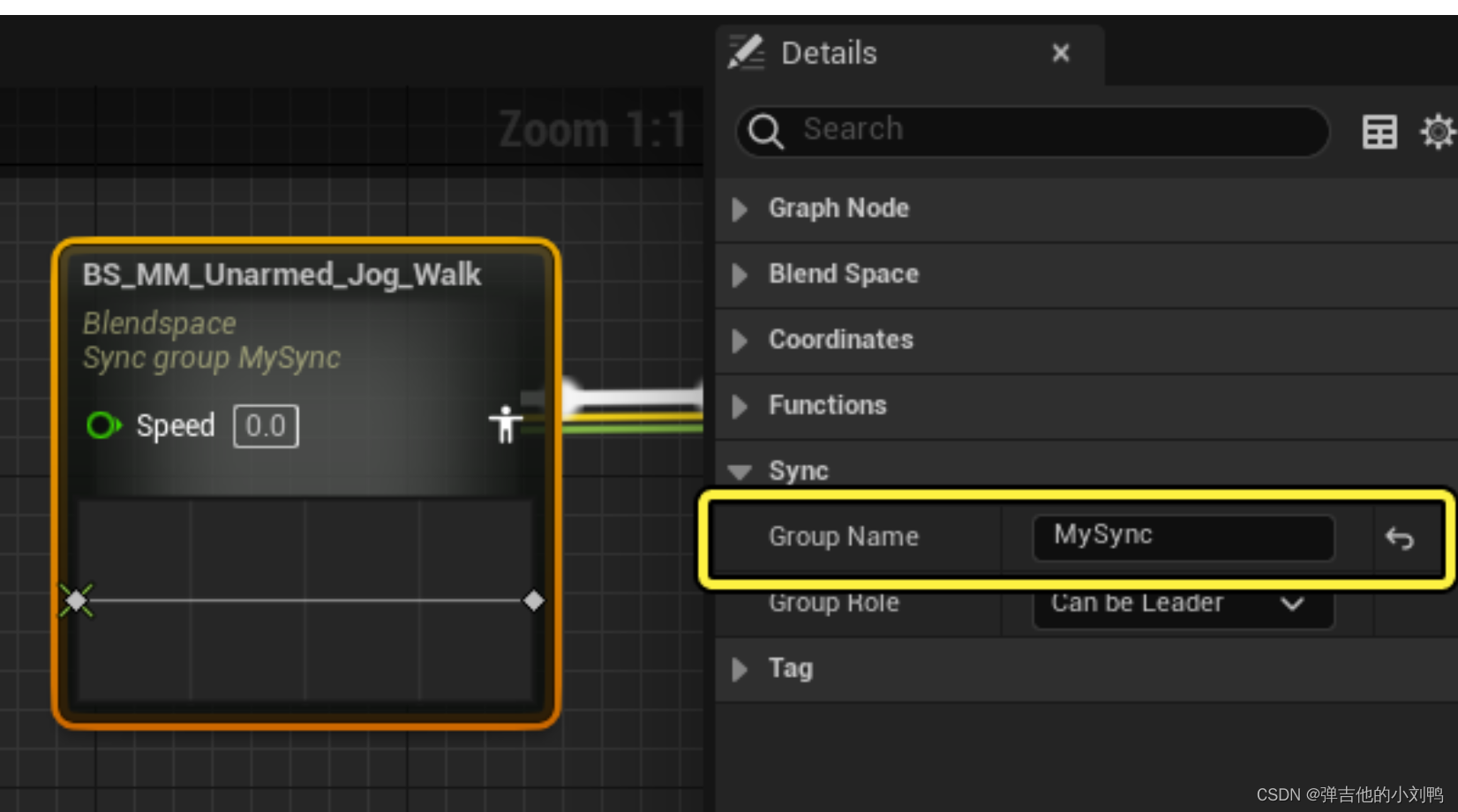Select the green Speed input pin
Screen dimensions: 1458x812
[x=103, y=425]
